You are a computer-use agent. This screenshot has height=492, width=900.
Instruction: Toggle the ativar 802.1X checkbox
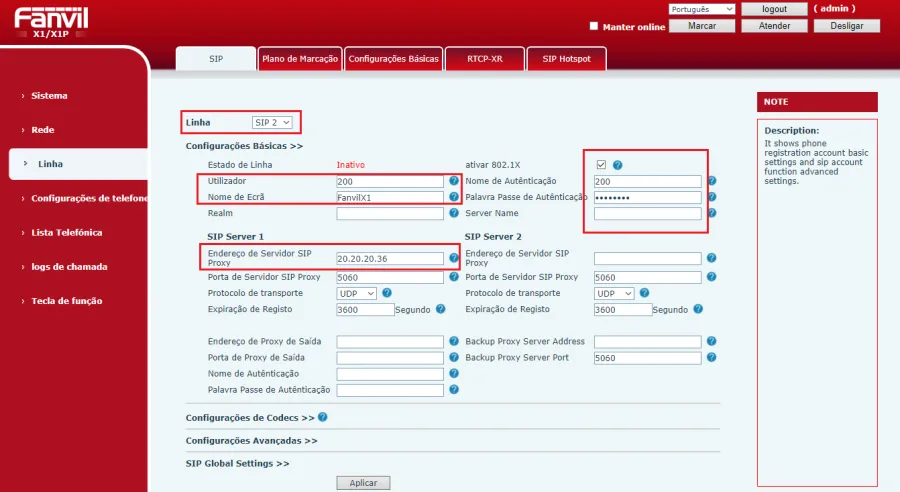point(601,165)
